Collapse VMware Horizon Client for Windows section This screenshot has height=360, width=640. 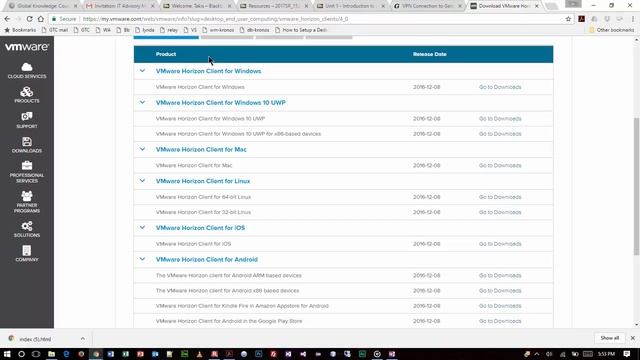[x=142, y=71]
